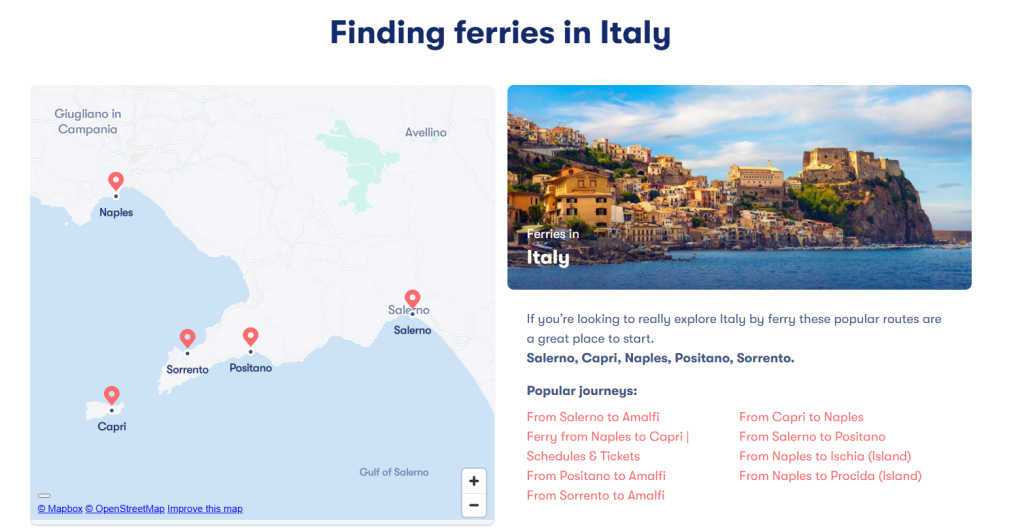Screen dimensions: 1024x531
Task: Click the Improve this map link
Action: click(205, 509)
